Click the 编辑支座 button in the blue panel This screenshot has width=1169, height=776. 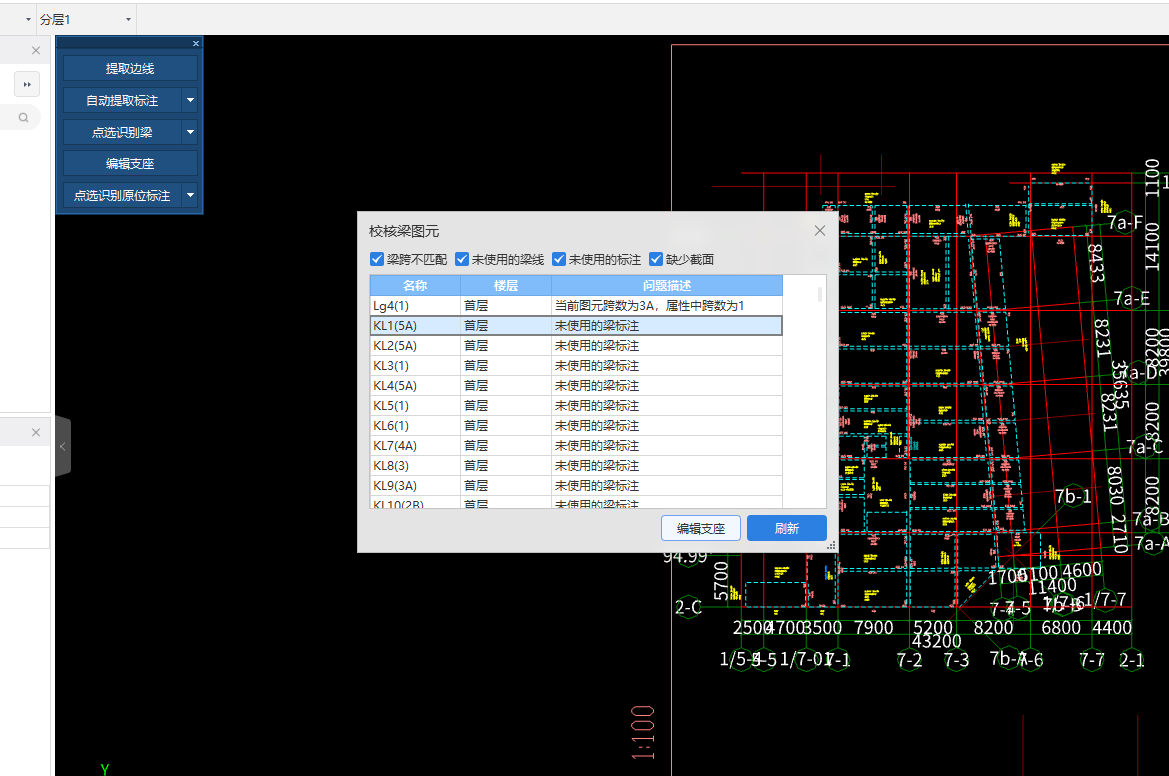(x=130, y=164)
